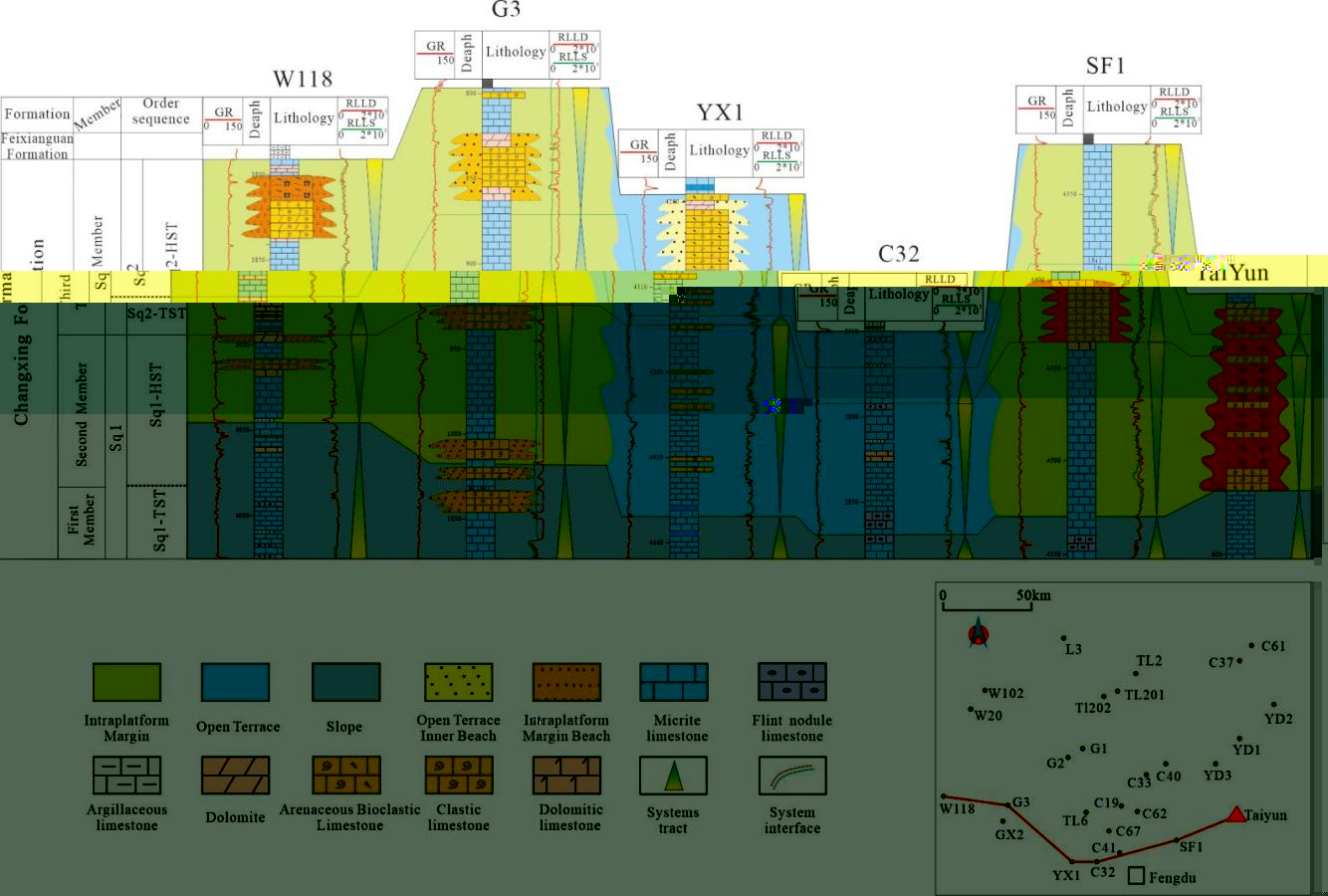The width and height of the screenshot is (1328, 896).
Task: Click the red Taiyun triangle marker on map
Action: (x=1235, y=814)
